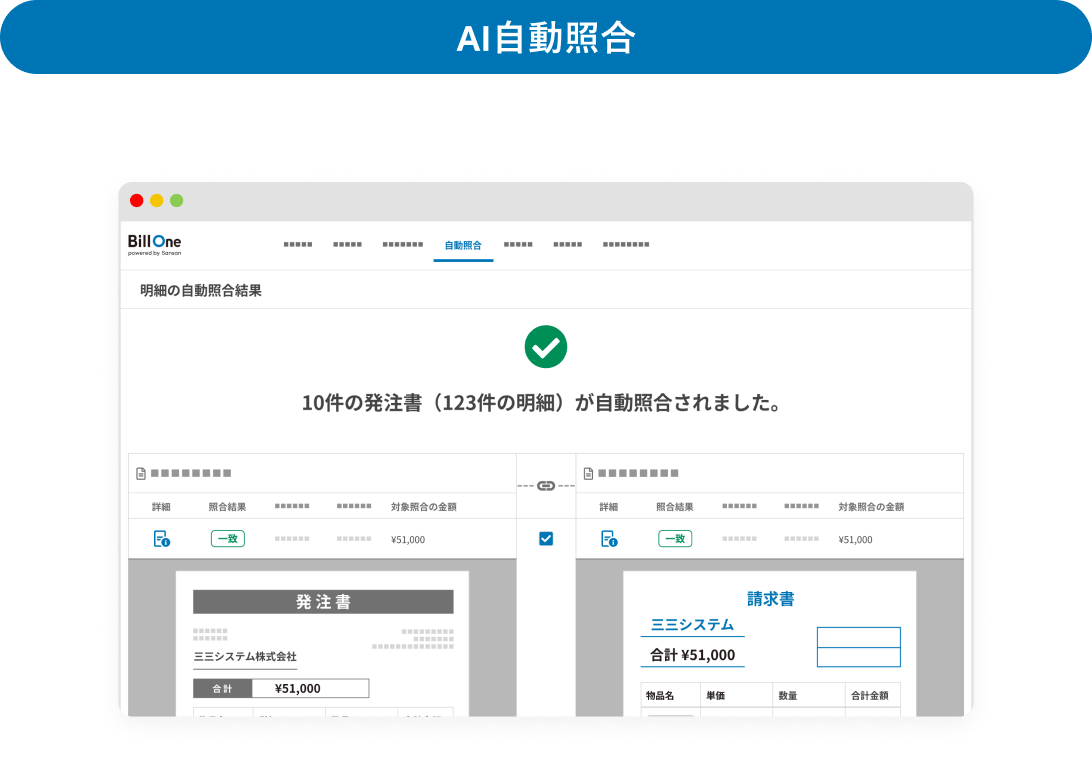Image resolution: width=1092 pixels, height=774 pixels.
Task: Click the 請求書 document preview
Action: point(770,644)
